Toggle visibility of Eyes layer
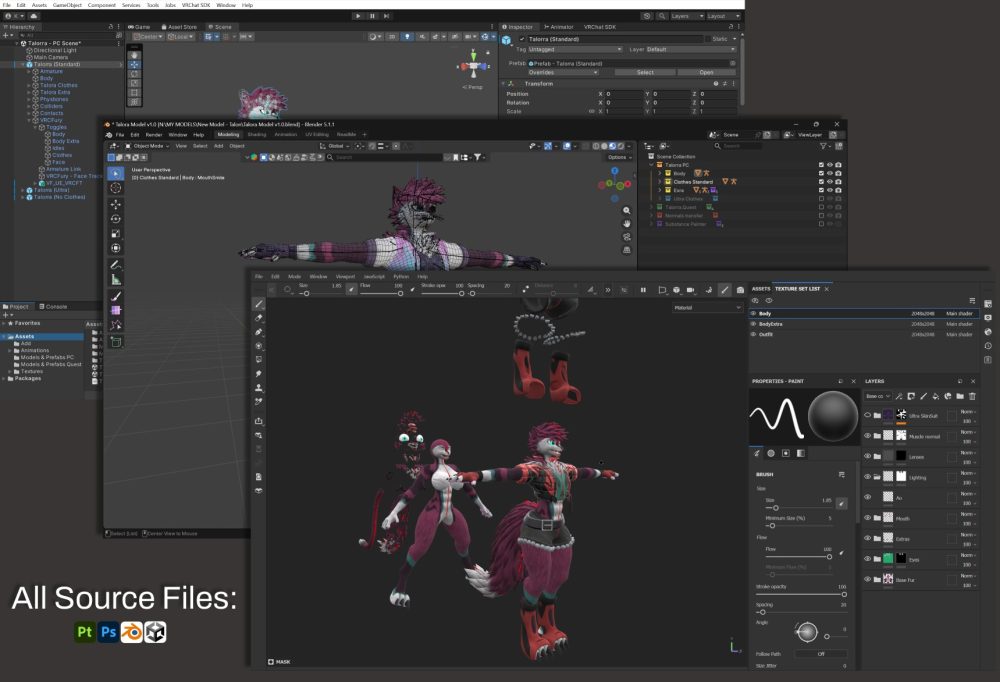 tap(867, 559)
